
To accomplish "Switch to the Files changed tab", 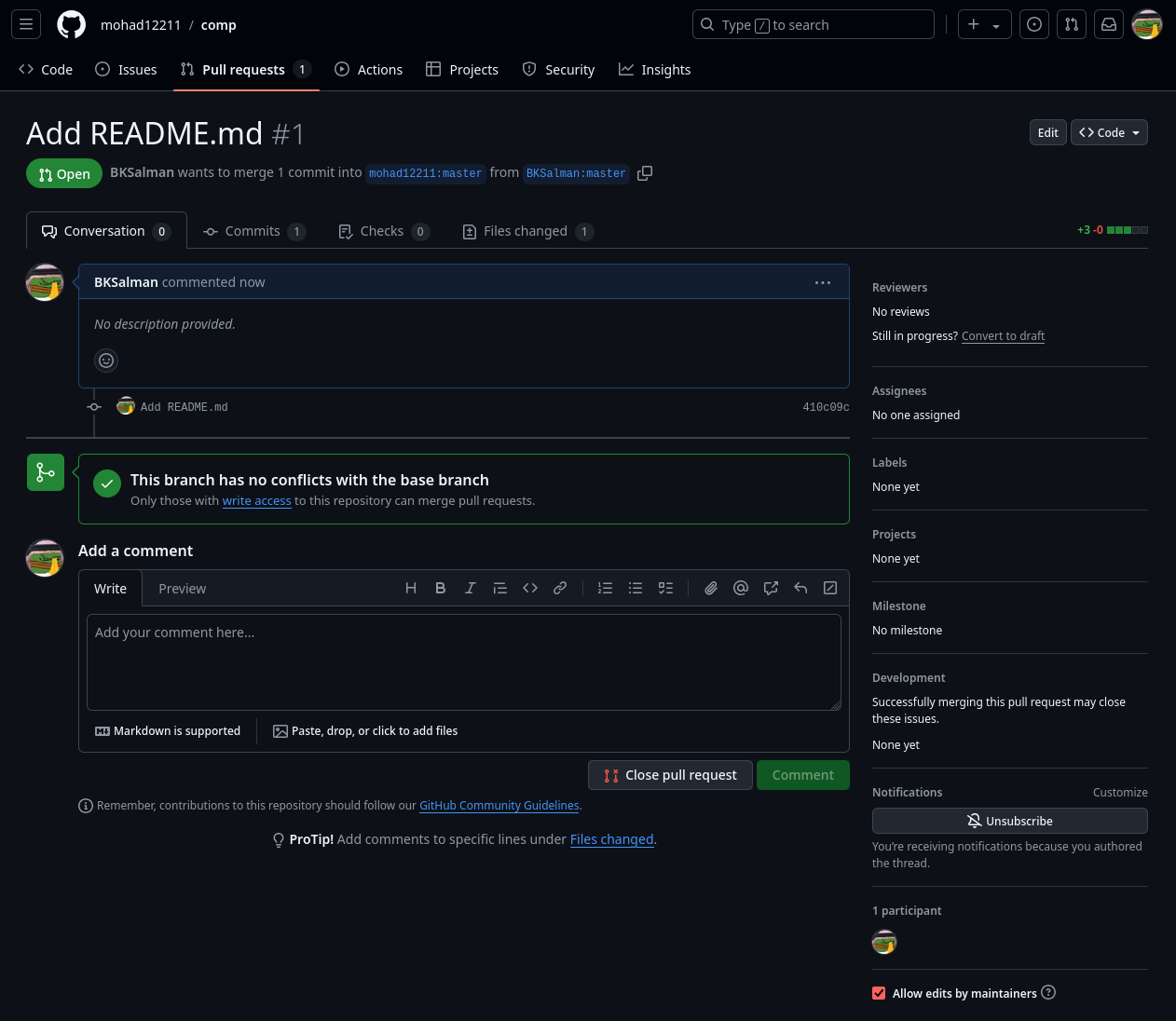I will [x=527, y=231].
